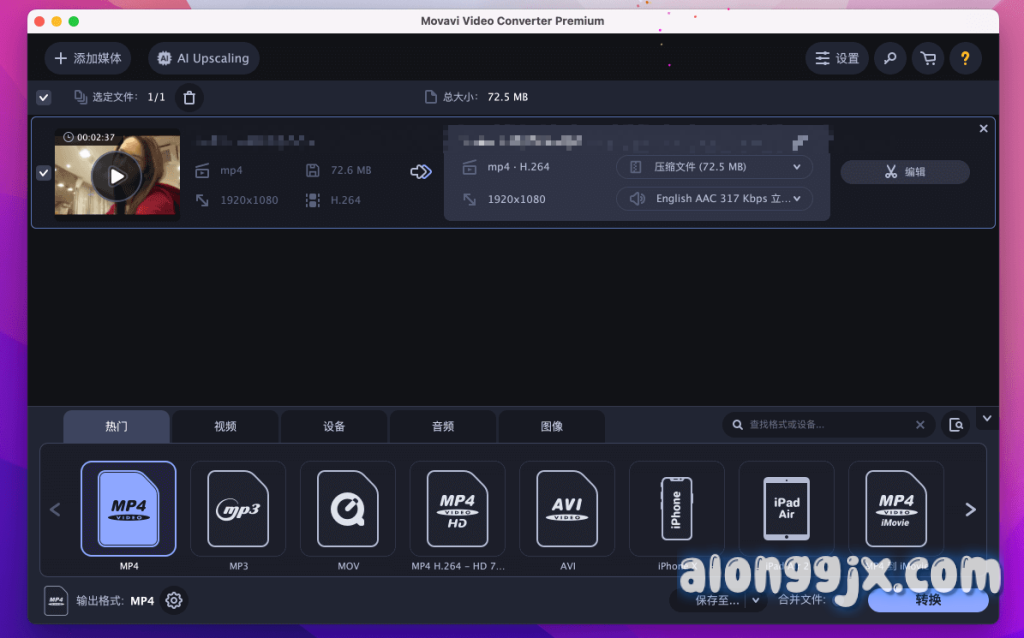Image resolution: width=1024 pixels, height=638 pixels.
Task: Expand the 压缩文件 (72.5 MB) dropdown
Action: (x=714, y=167)
